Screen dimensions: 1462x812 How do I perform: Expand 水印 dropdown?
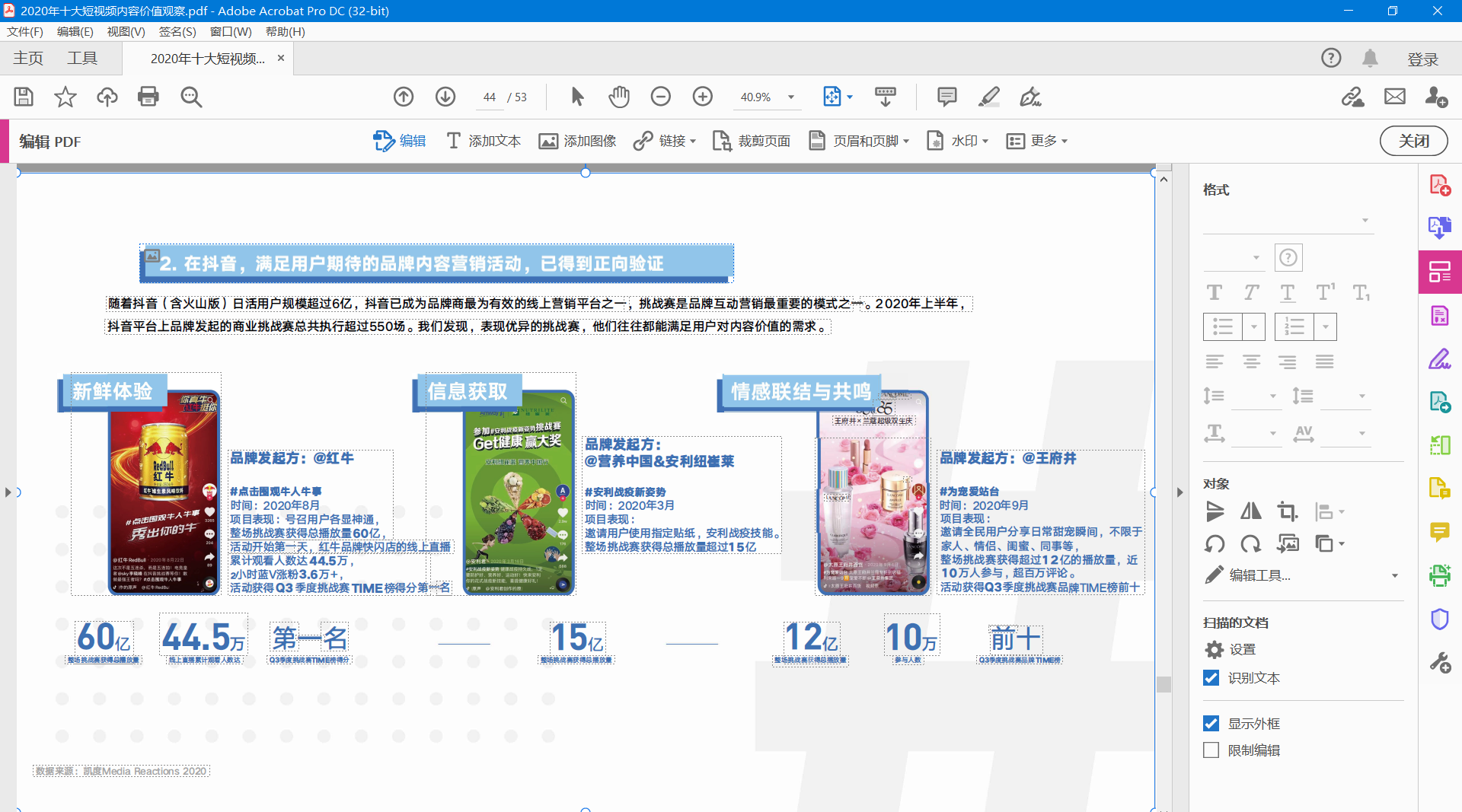(985, 141)
